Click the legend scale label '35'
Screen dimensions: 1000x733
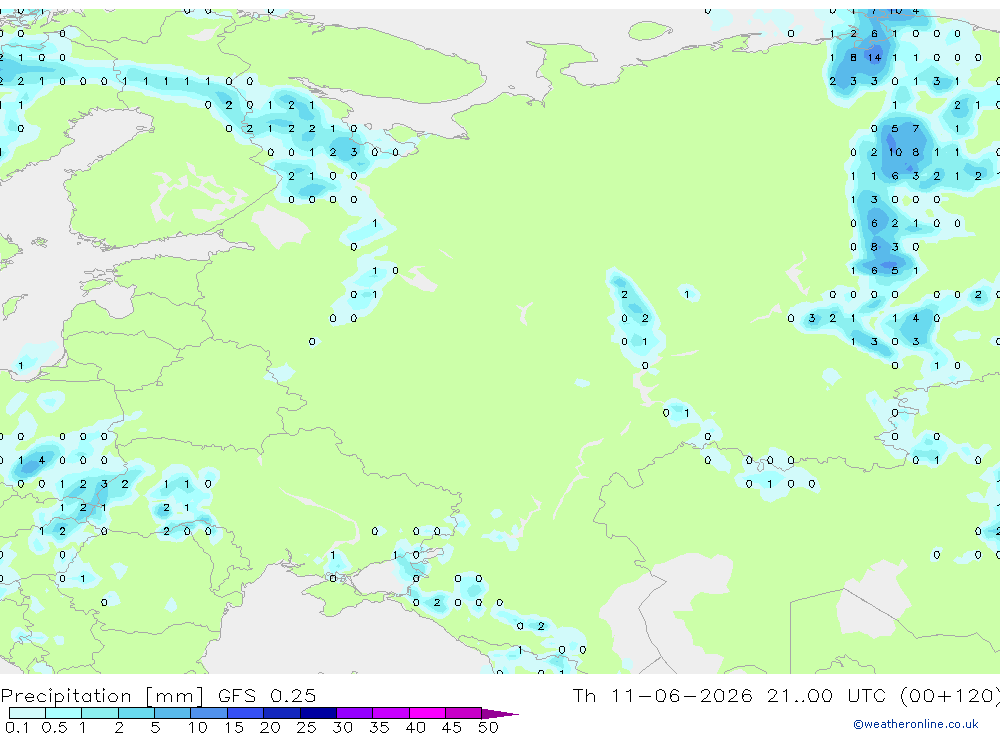coord(379,727)
